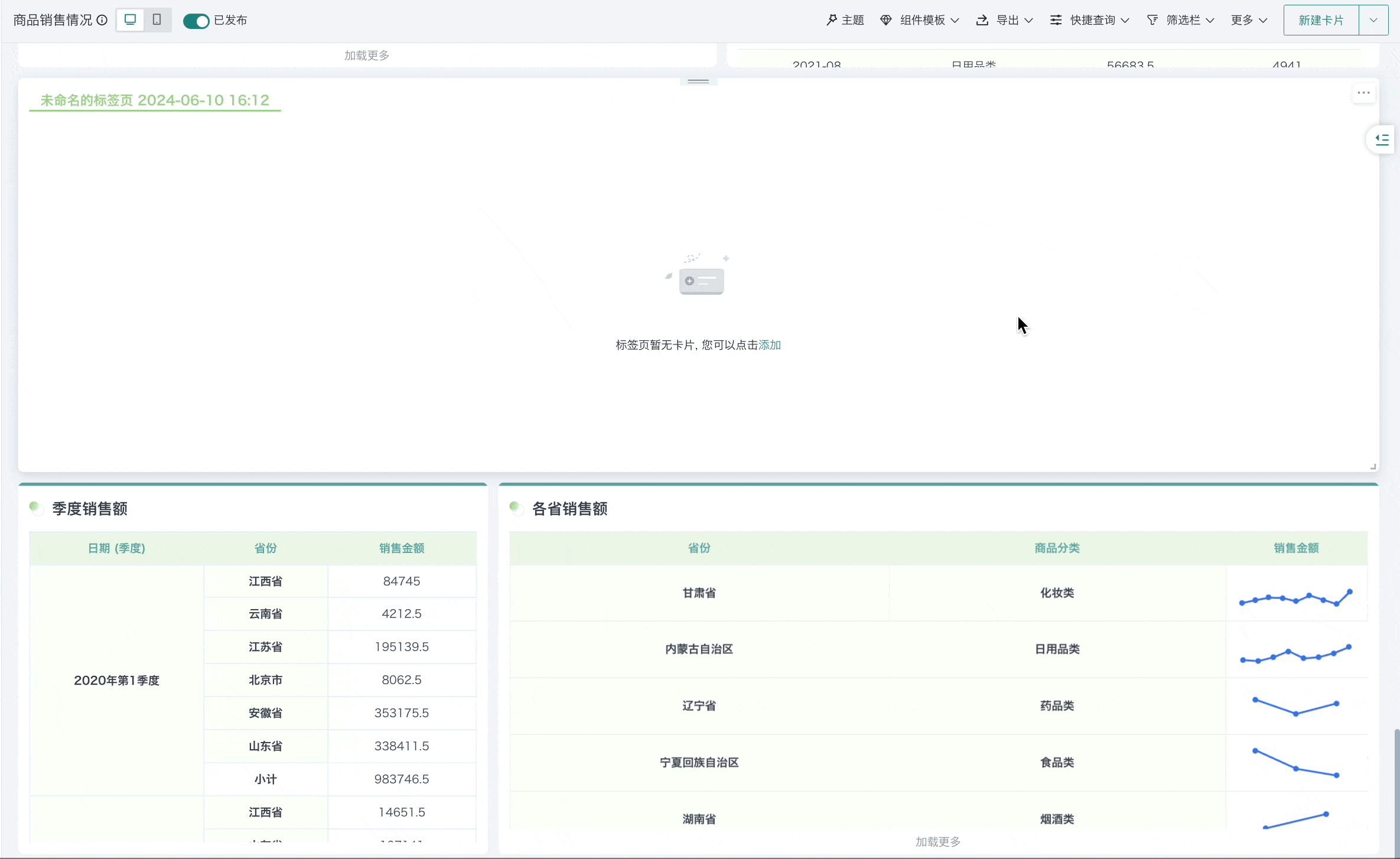Click the info icon beside 商品销售情况

pyautogui.click(x=102, y=20)
